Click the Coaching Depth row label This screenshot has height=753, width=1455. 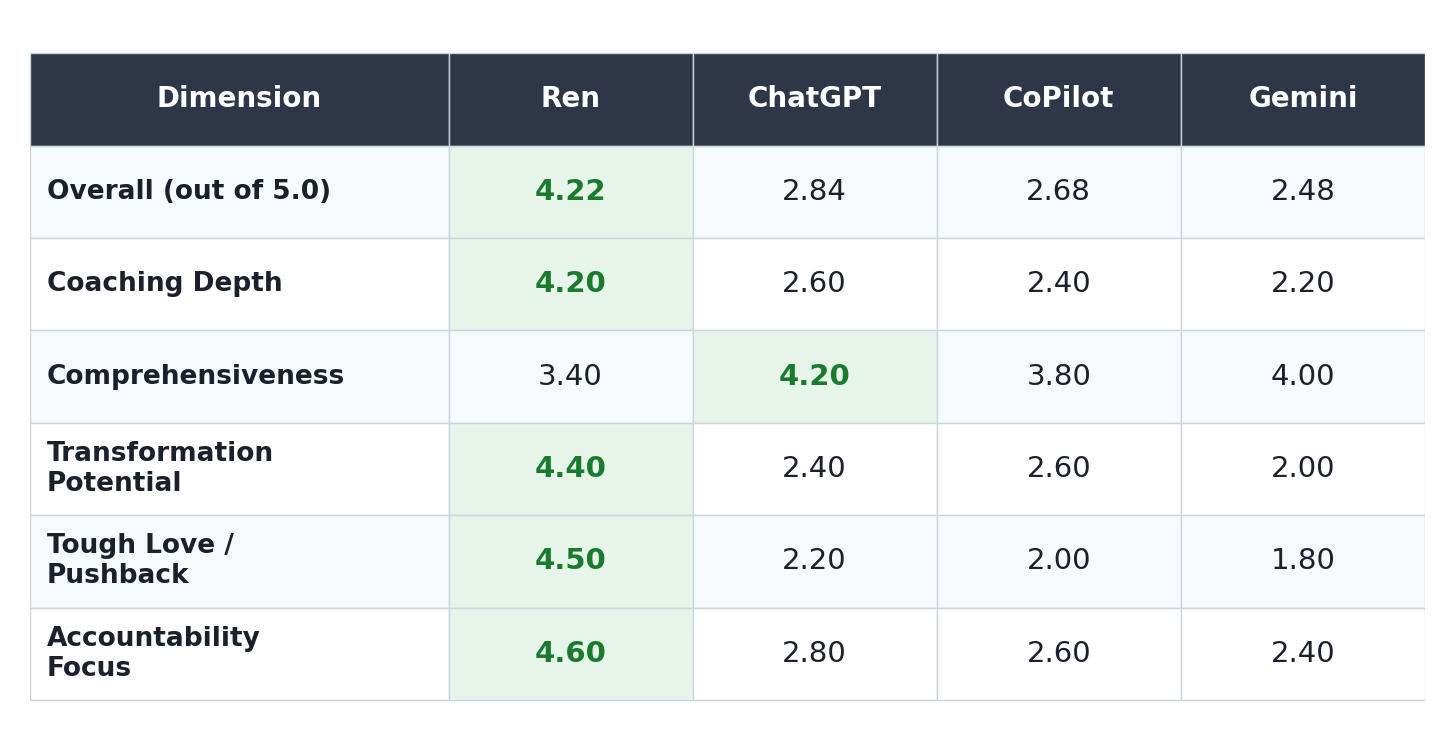pos(165,284)
